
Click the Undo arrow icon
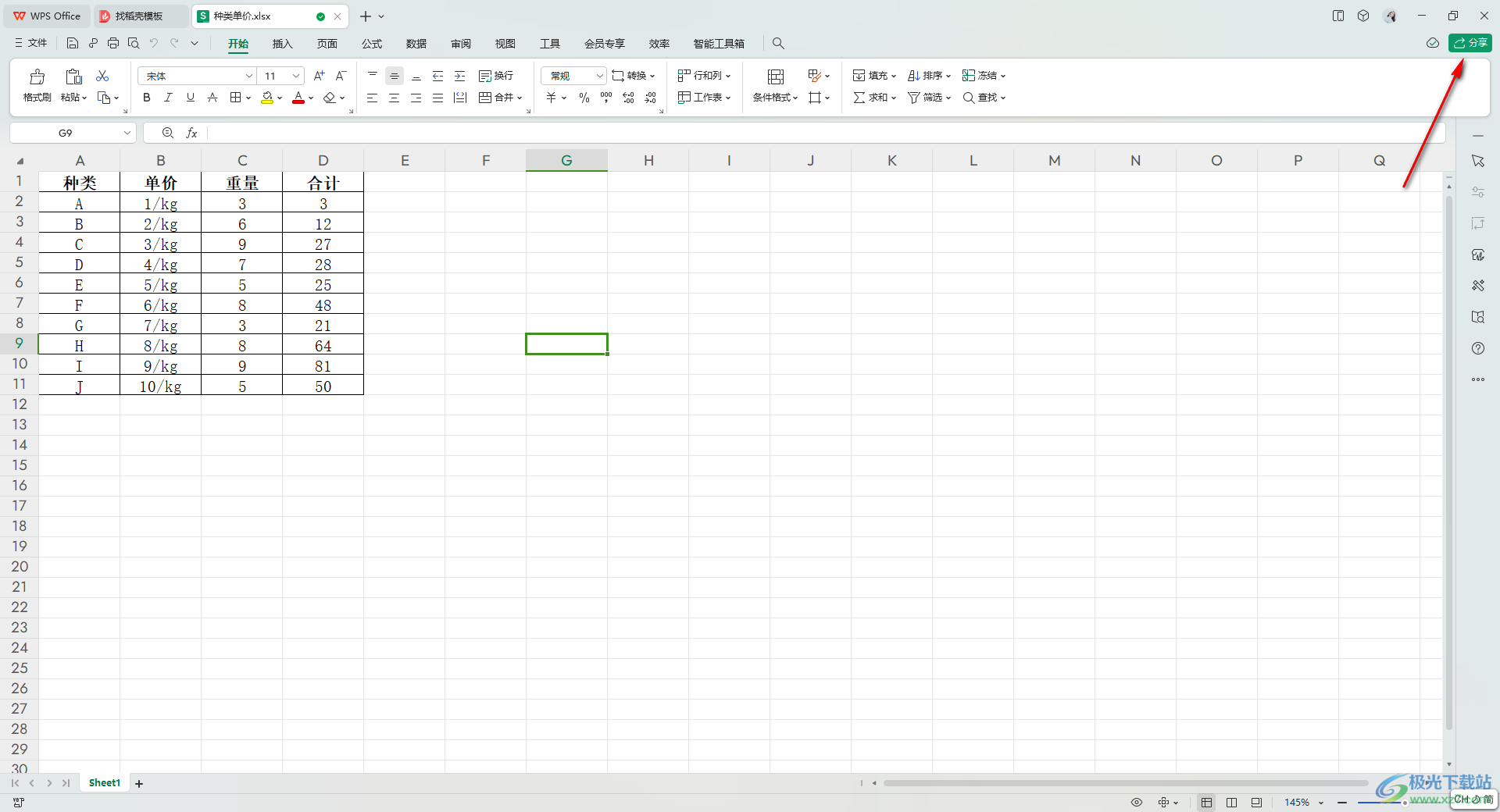(x=154, y=44)
